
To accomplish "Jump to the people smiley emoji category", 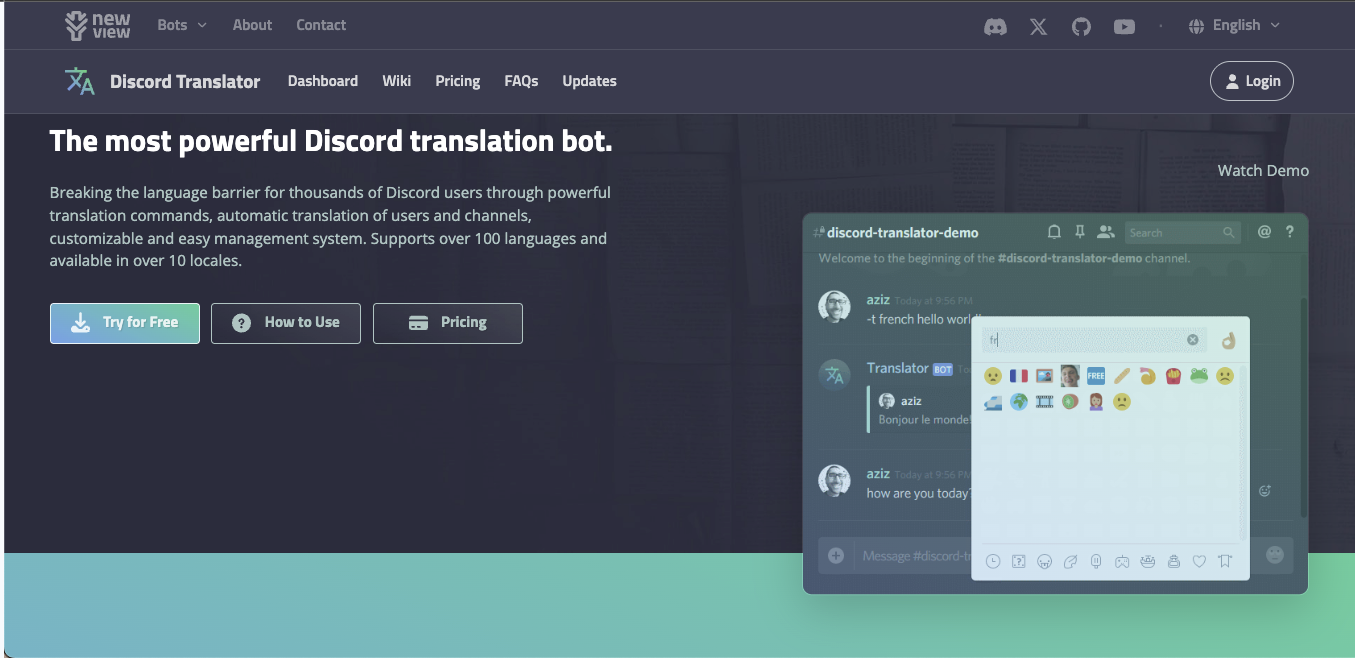I will point(1045,562).
